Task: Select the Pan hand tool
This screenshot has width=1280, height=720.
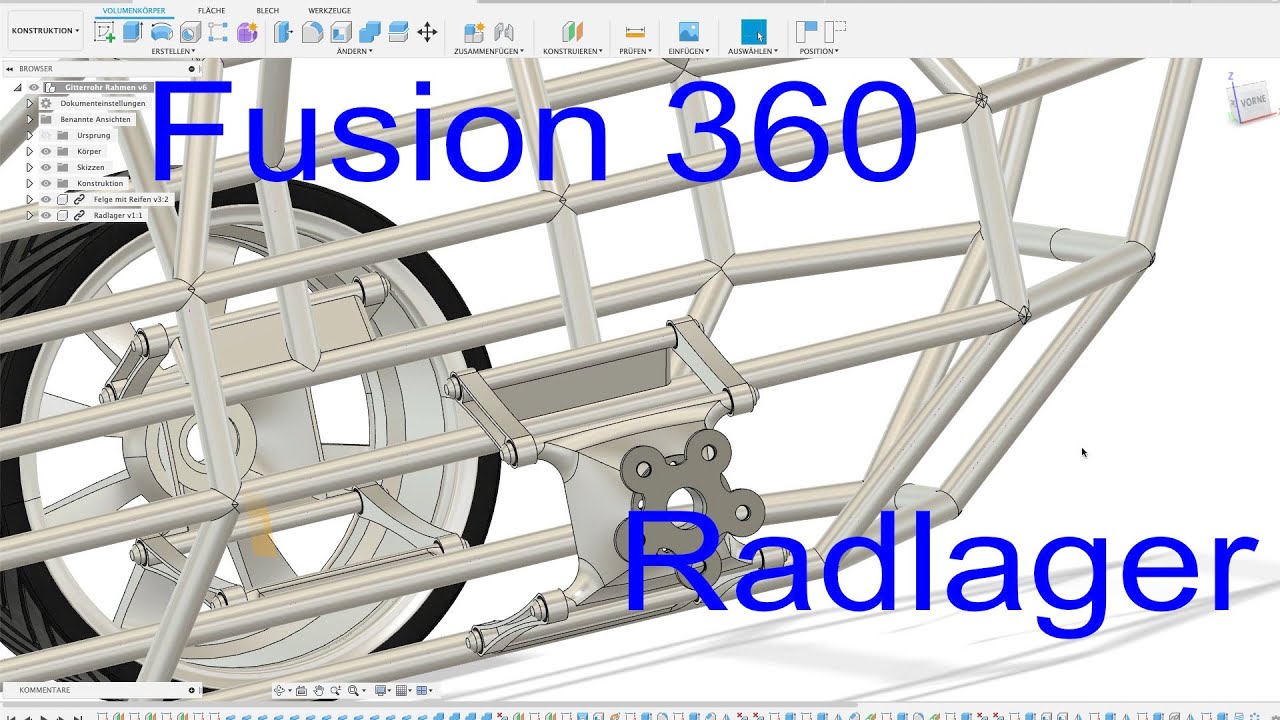Action: click(x=318, y=690)
